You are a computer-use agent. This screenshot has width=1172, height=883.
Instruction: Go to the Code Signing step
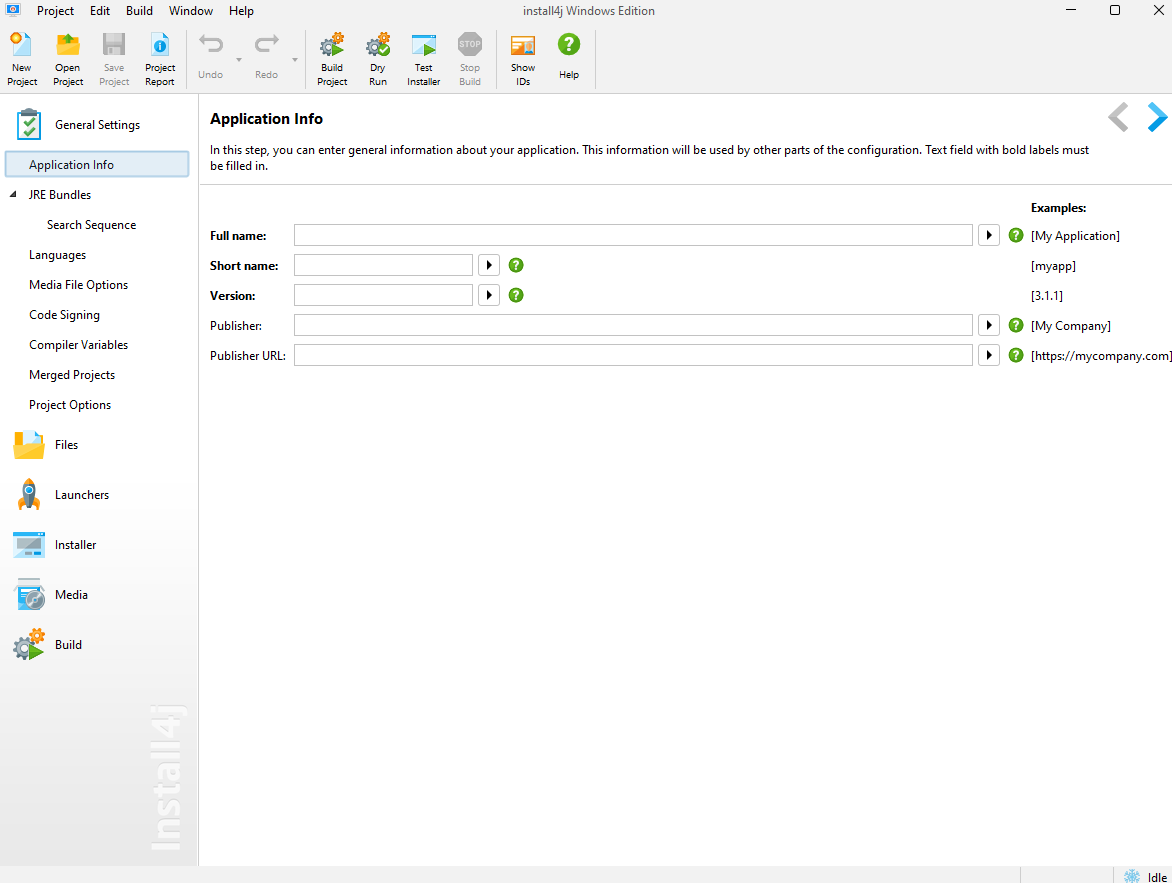64,315
